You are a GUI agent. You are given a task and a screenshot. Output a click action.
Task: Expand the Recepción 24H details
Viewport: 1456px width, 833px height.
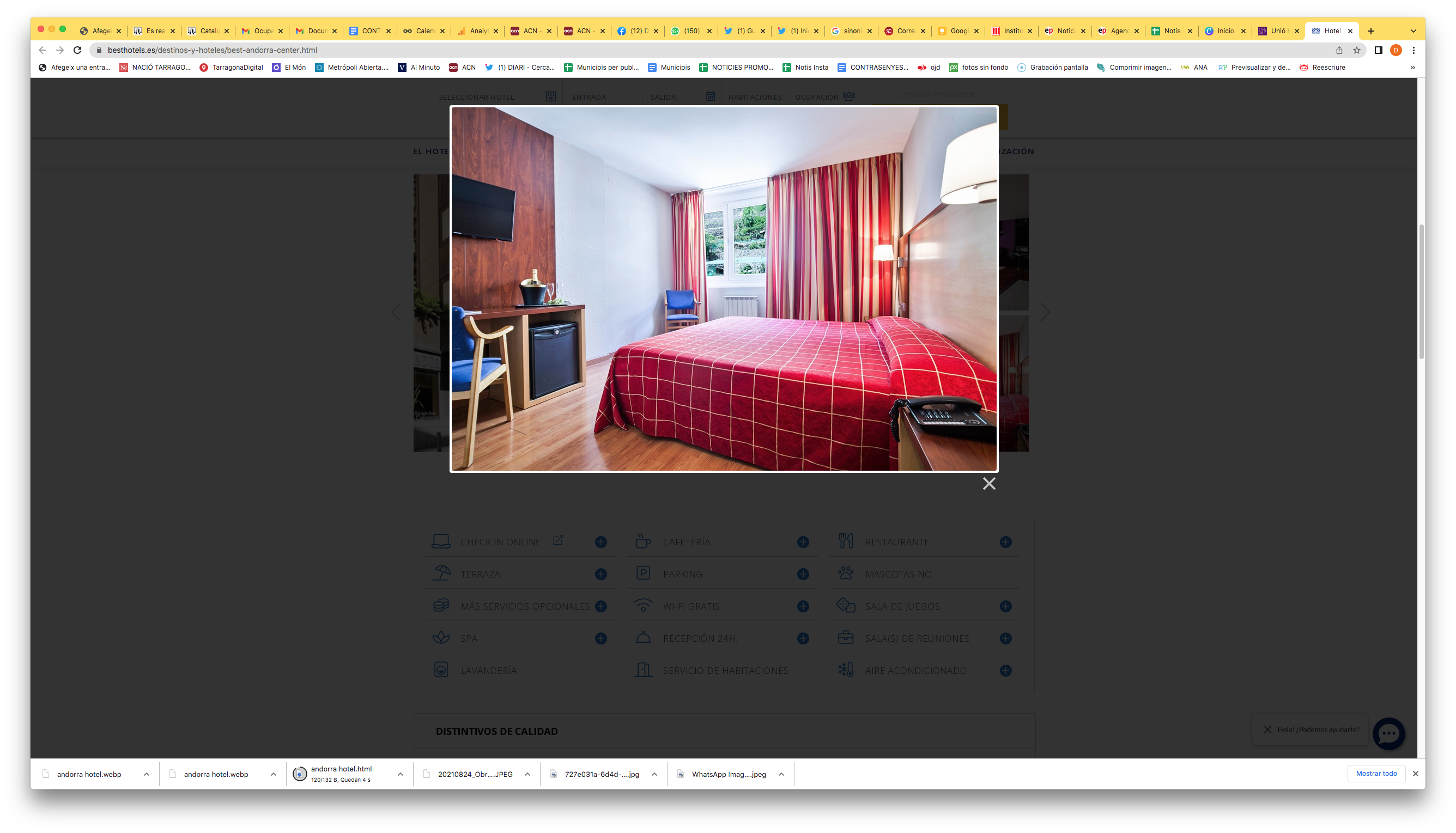[803, 638]
